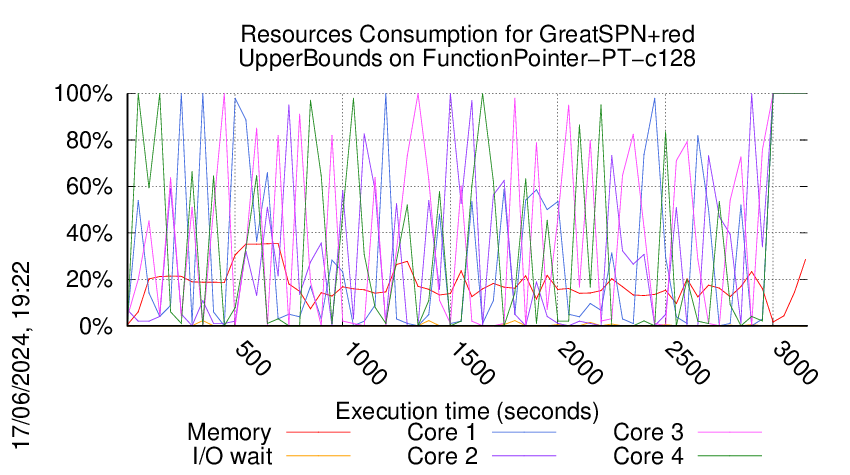Click the 'Core 4' legend label
This screenshot has width=850, height=475.
coord(648,456)
